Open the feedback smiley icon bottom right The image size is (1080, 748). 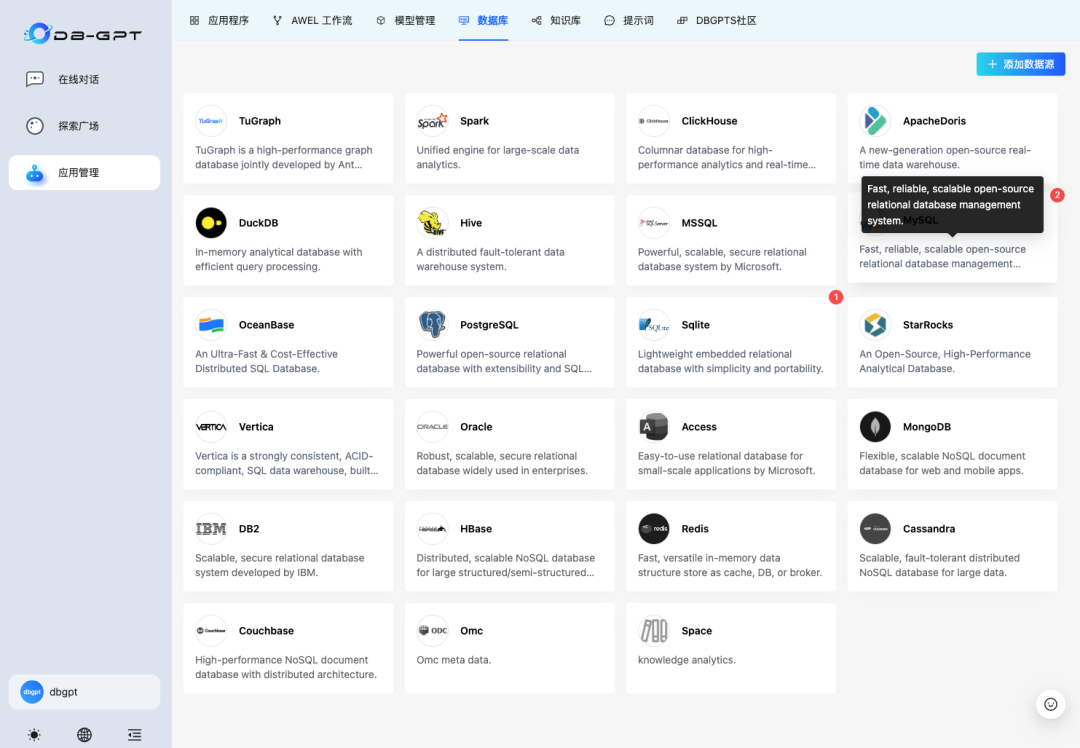pos(1050,704)
